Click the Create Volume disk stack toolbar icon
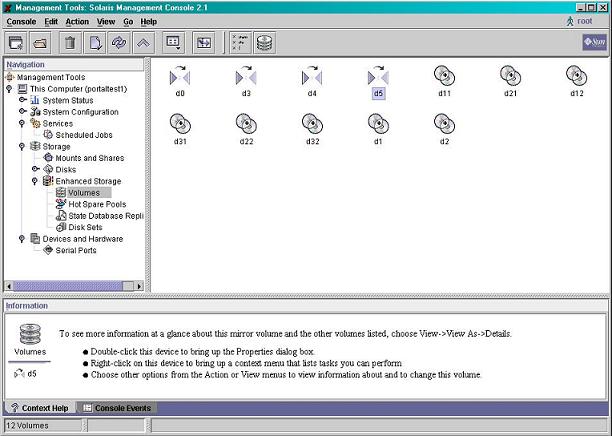The width and height of the screenshot is (612, 436). [x=265, y=43]
